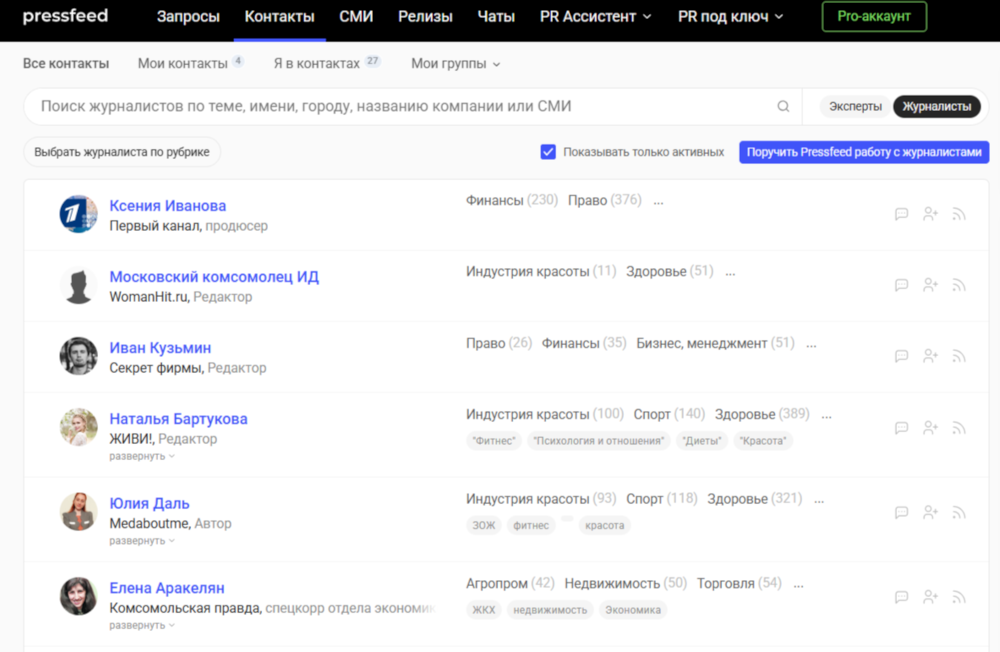
Task: Click Здоровье (389) rubric for Наталья Бартукова
Action: [762, 414]
